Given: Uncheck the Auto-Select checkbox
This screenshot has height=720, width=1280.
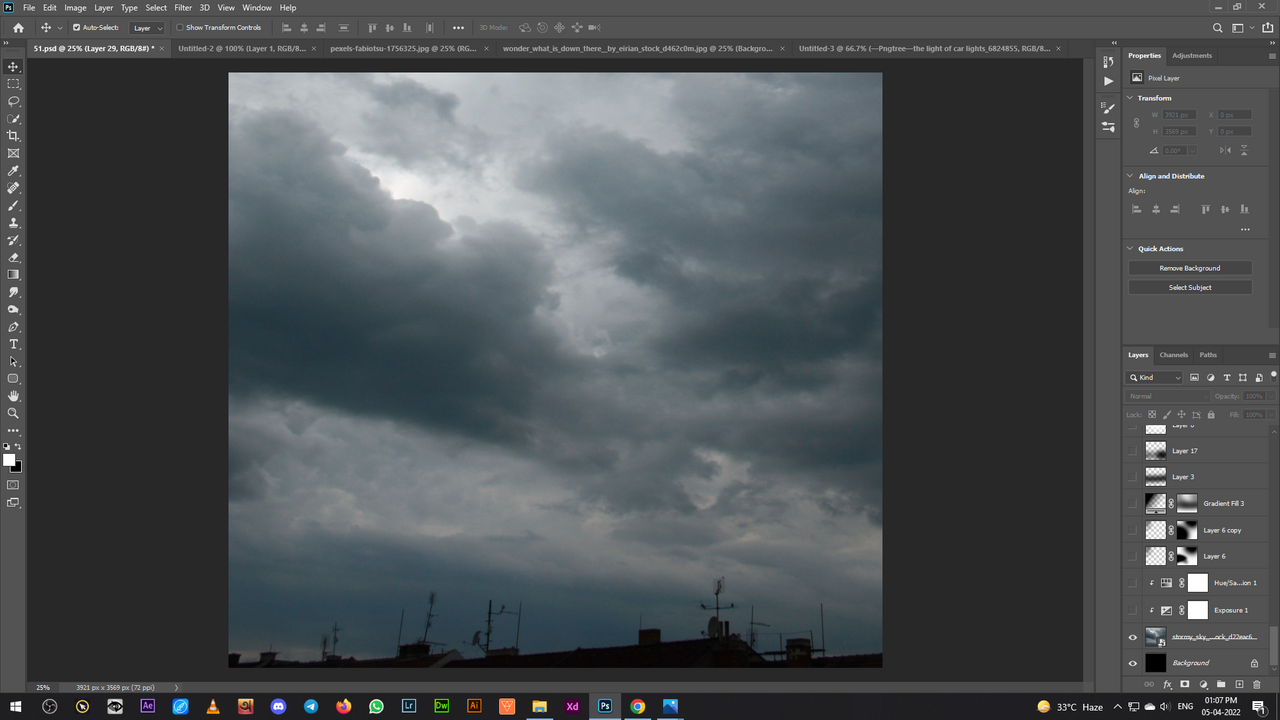Looking at the screenshot, I should (77, 28).
